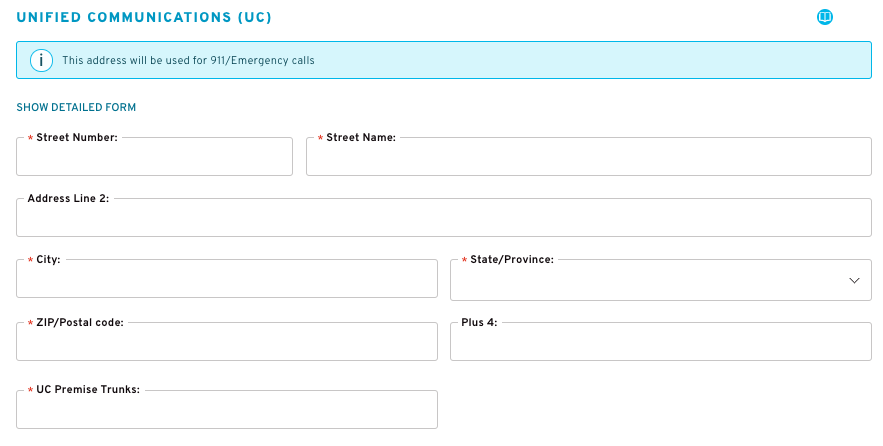Open the help book icon
883x446 pixels.
824,17
